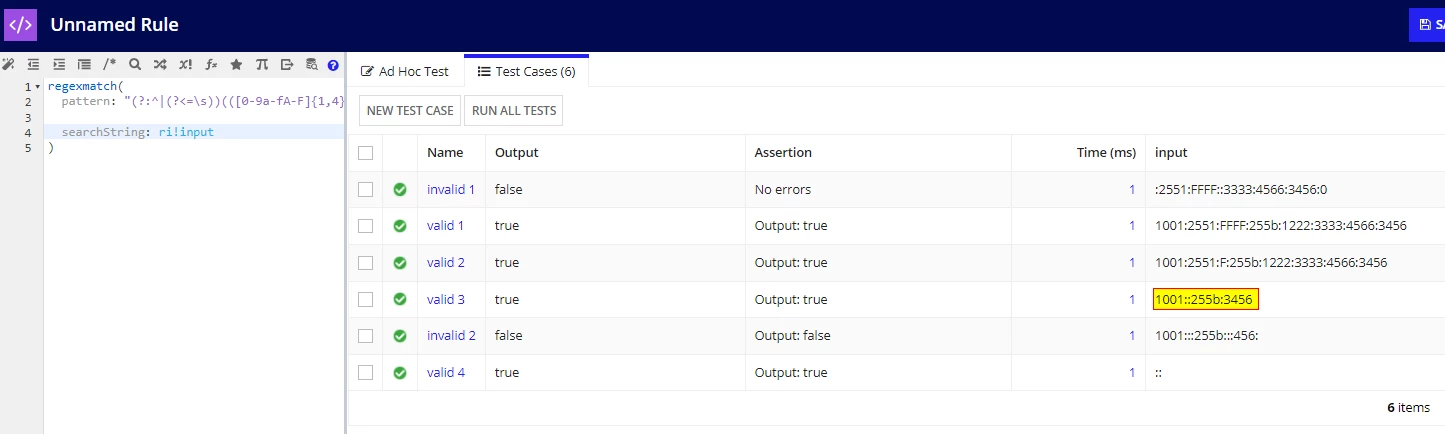Select the valid 3 row checkbox
1445x434 pixels.
click(x=365, y=299)
